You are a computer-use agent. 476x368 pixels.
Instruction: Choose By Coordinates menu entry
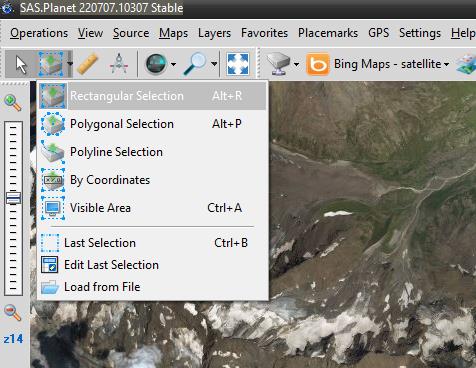click(152, 180)
